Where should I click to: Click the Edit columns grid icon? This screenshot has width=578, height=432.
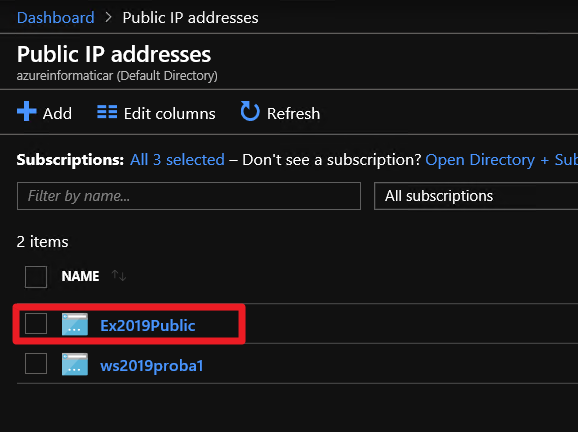click(x=107, y=112)
